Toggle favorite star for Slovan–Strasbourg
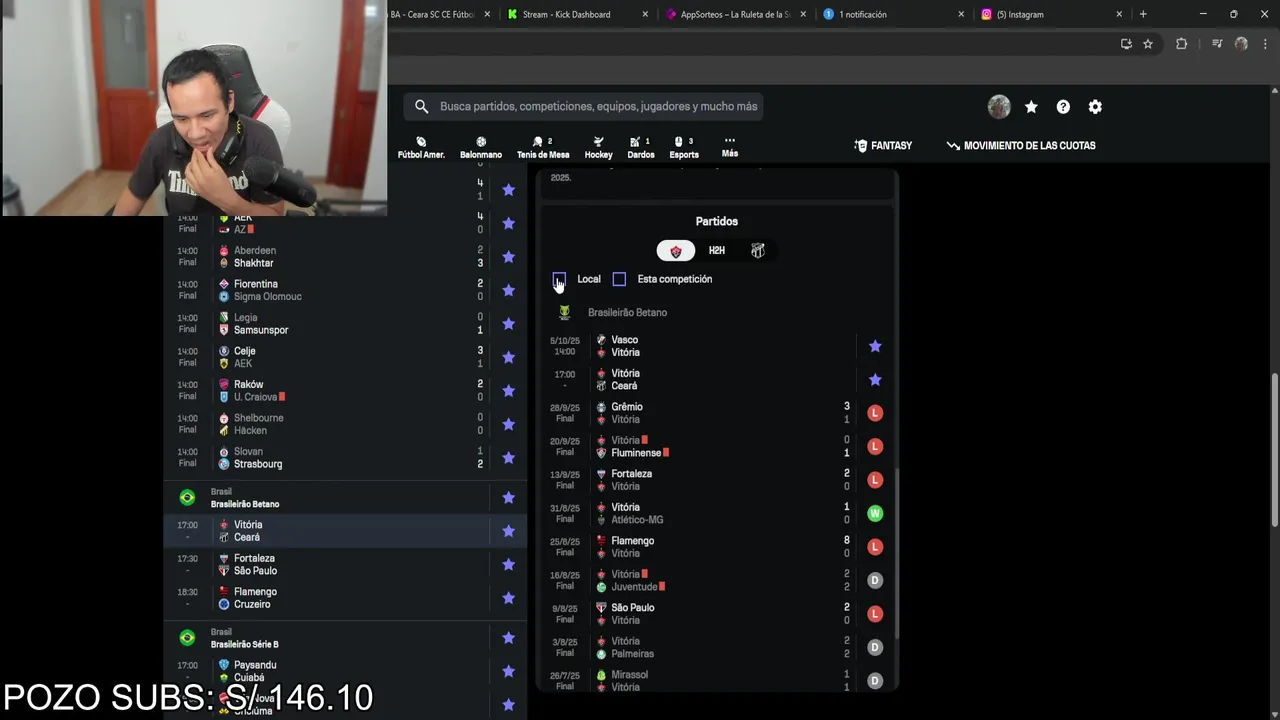 point(508,458)
